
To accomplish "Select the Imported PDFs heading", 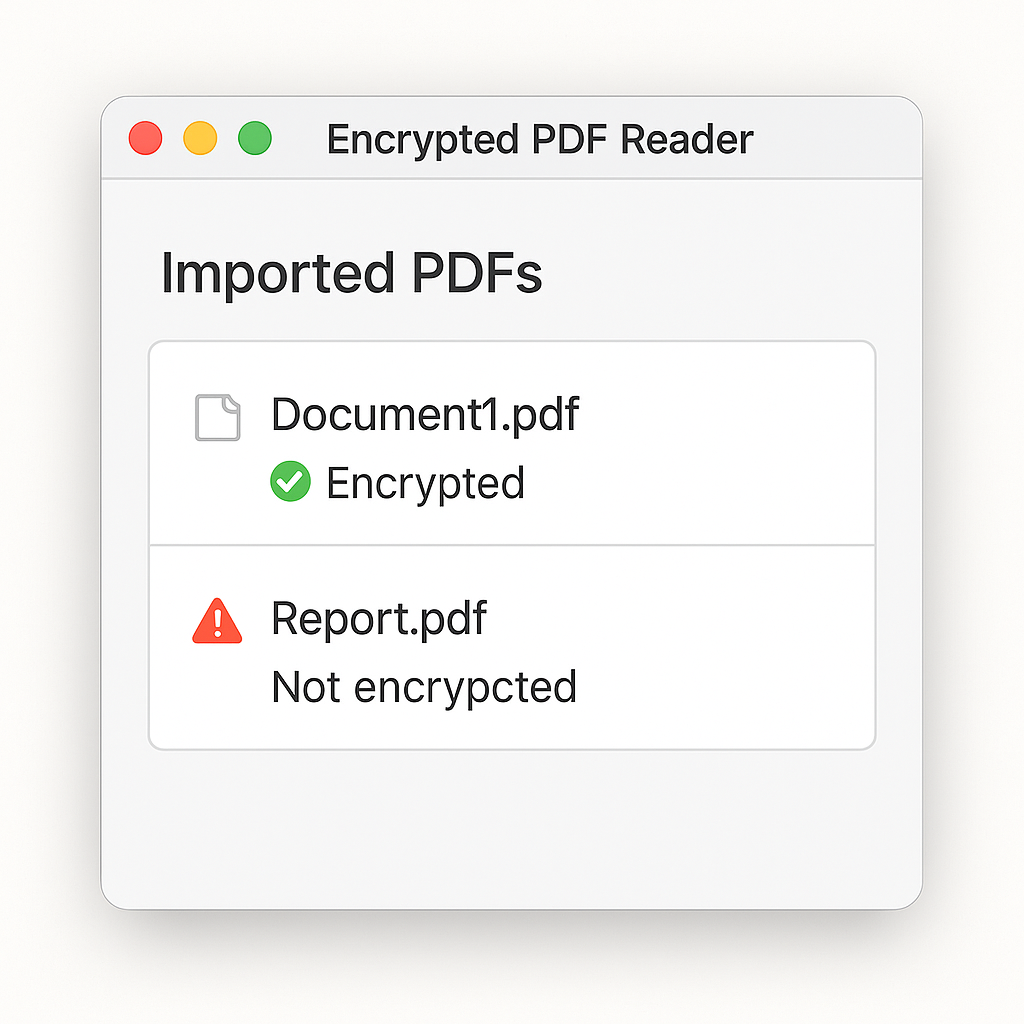I will [352, 274].
